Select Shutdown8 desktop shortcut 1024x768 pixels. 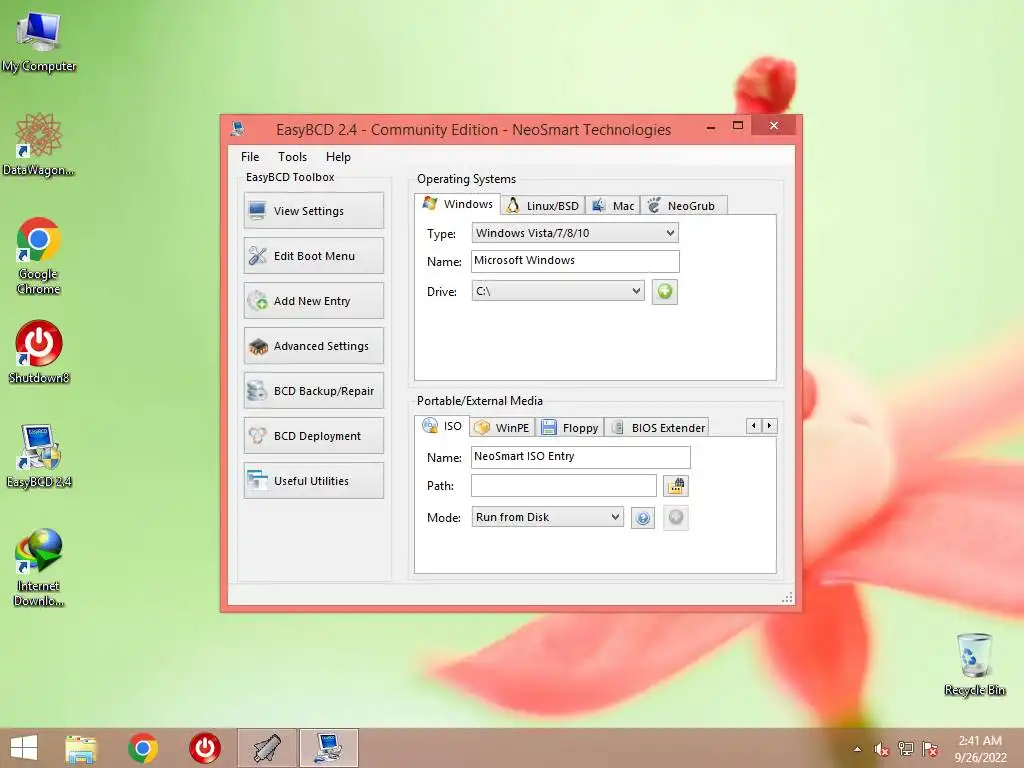tap(39, 351)
